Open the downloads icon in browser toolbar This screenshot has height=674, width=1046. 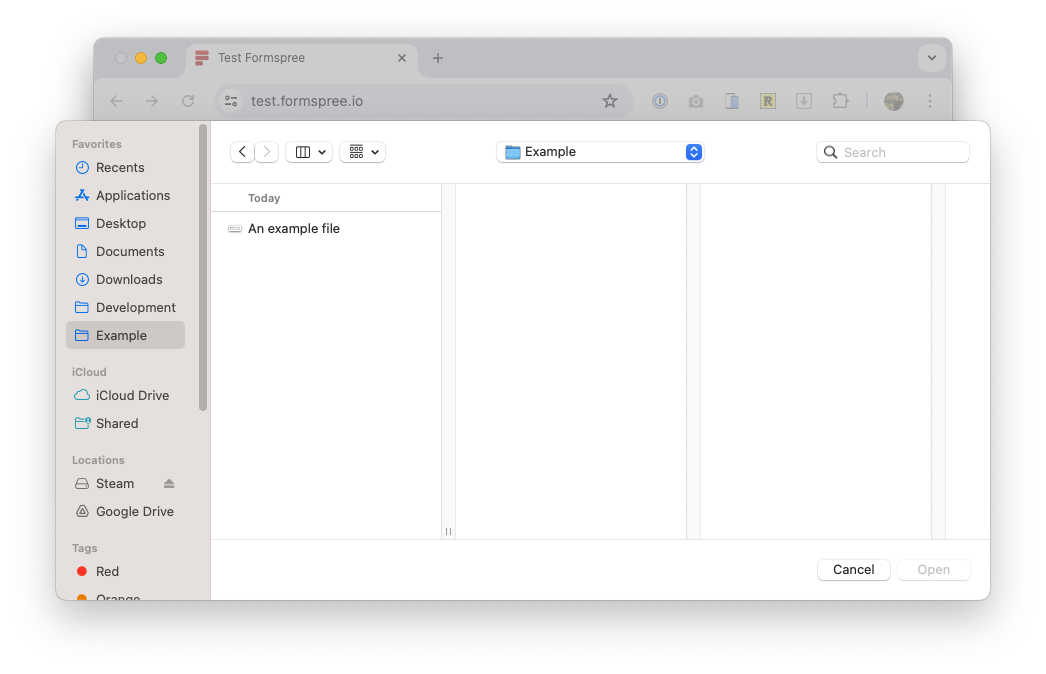803,101
